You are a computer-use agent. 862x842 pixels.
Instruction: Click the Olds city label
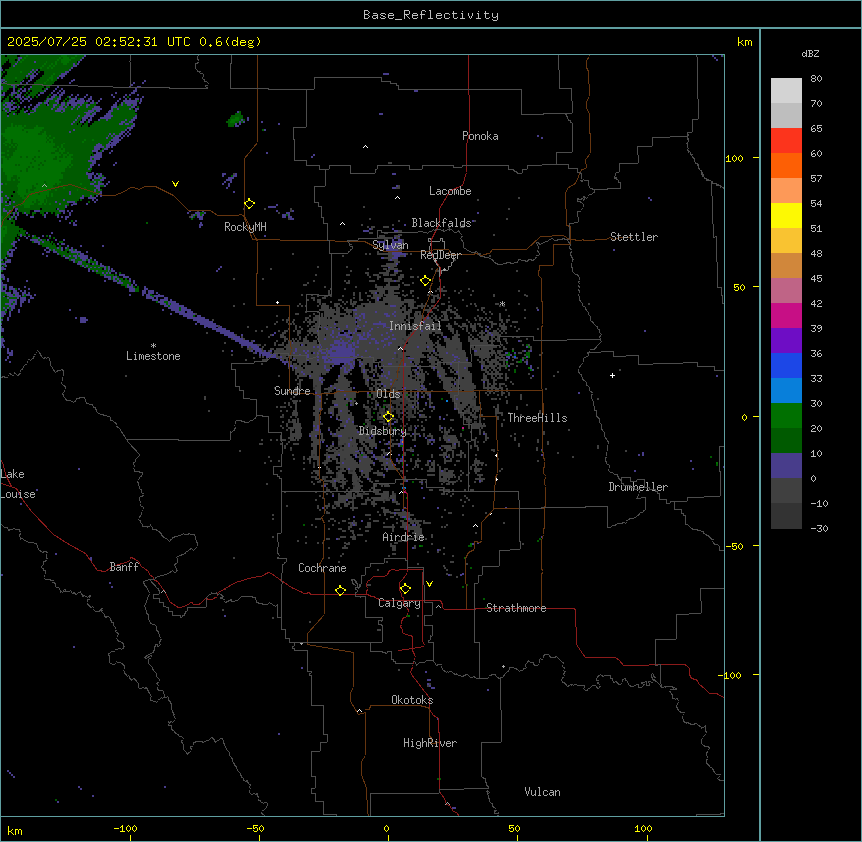tap(388, 394)
